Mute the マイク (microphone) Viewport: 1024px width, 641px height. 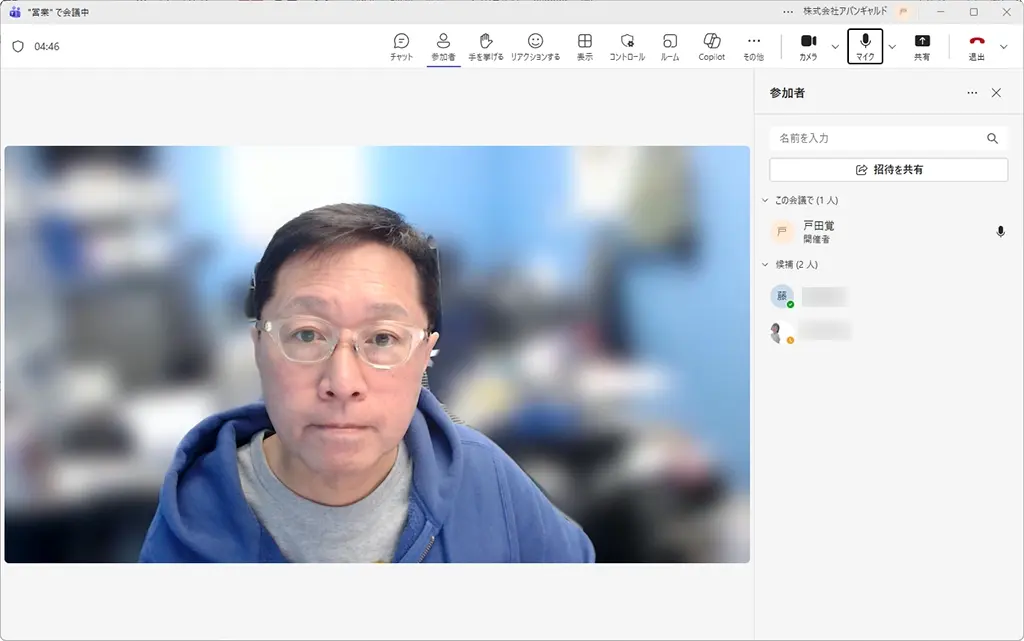click(864, 46)
